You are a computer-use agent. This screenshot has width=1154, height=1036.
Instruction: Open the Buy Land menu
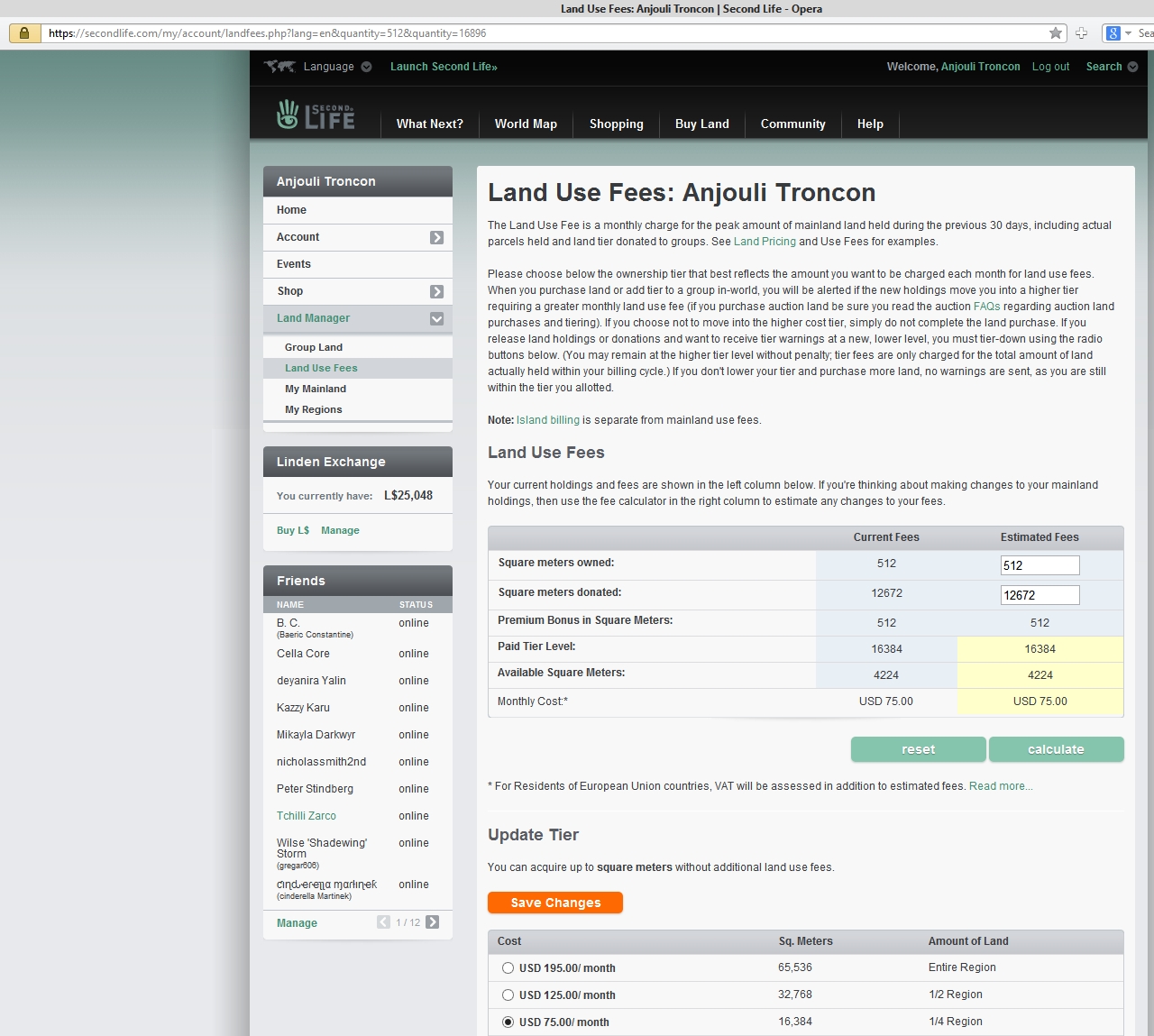(702, 124)
